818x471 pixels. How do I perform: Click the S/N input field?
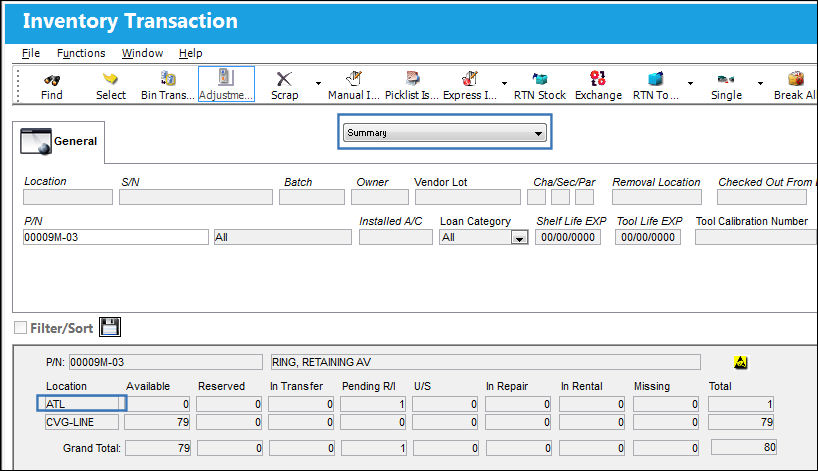click(196, 197)
